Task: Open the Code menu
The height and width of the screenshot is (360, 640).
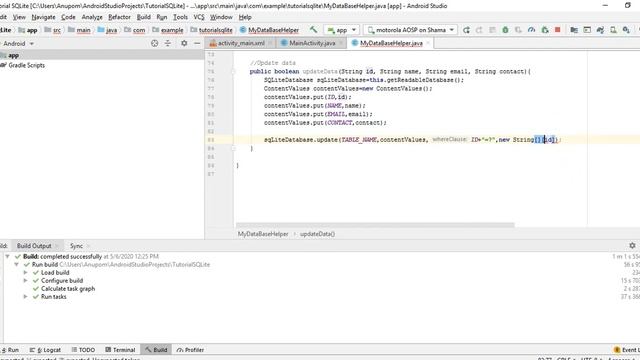Action: click(x=68, y=17)
